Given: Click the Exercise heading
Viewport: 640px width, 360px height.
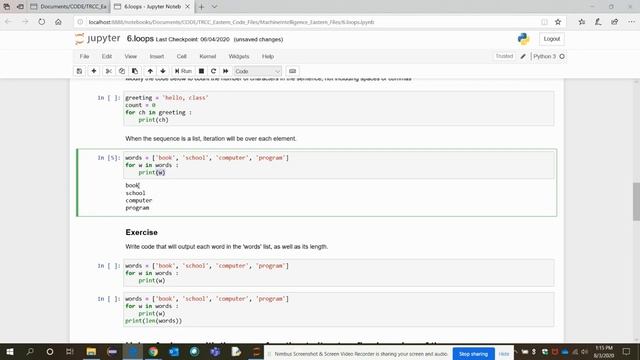Looking at the screenshot, I should point(142,232).
